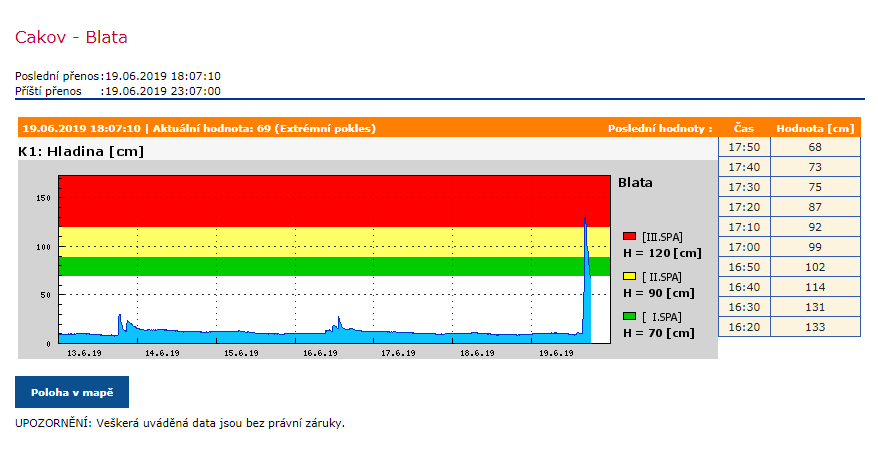Click the 'H = 90 [cm]' legend text
Viewport: 878px width, 475px height.
click(x=658, y=293)
